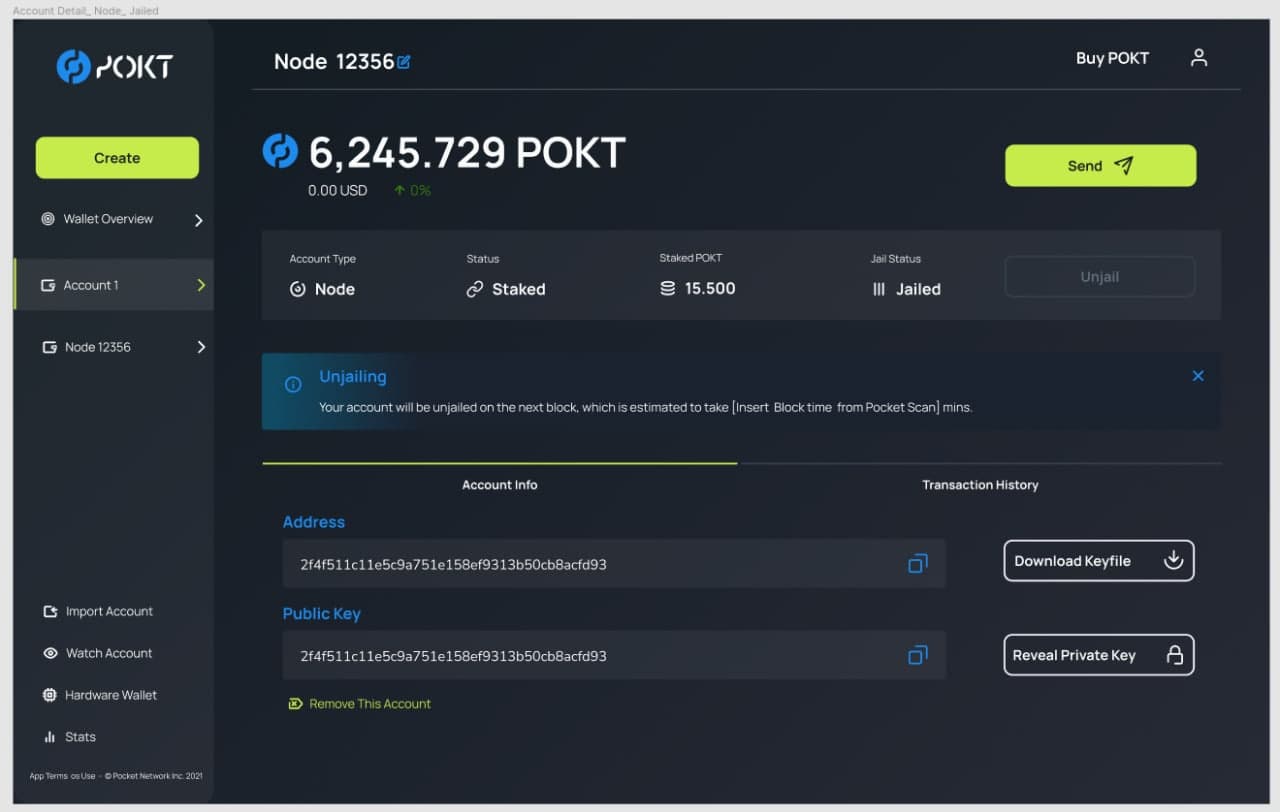
Task: Click the App Terms of Use link
Action: click(62, 776)
